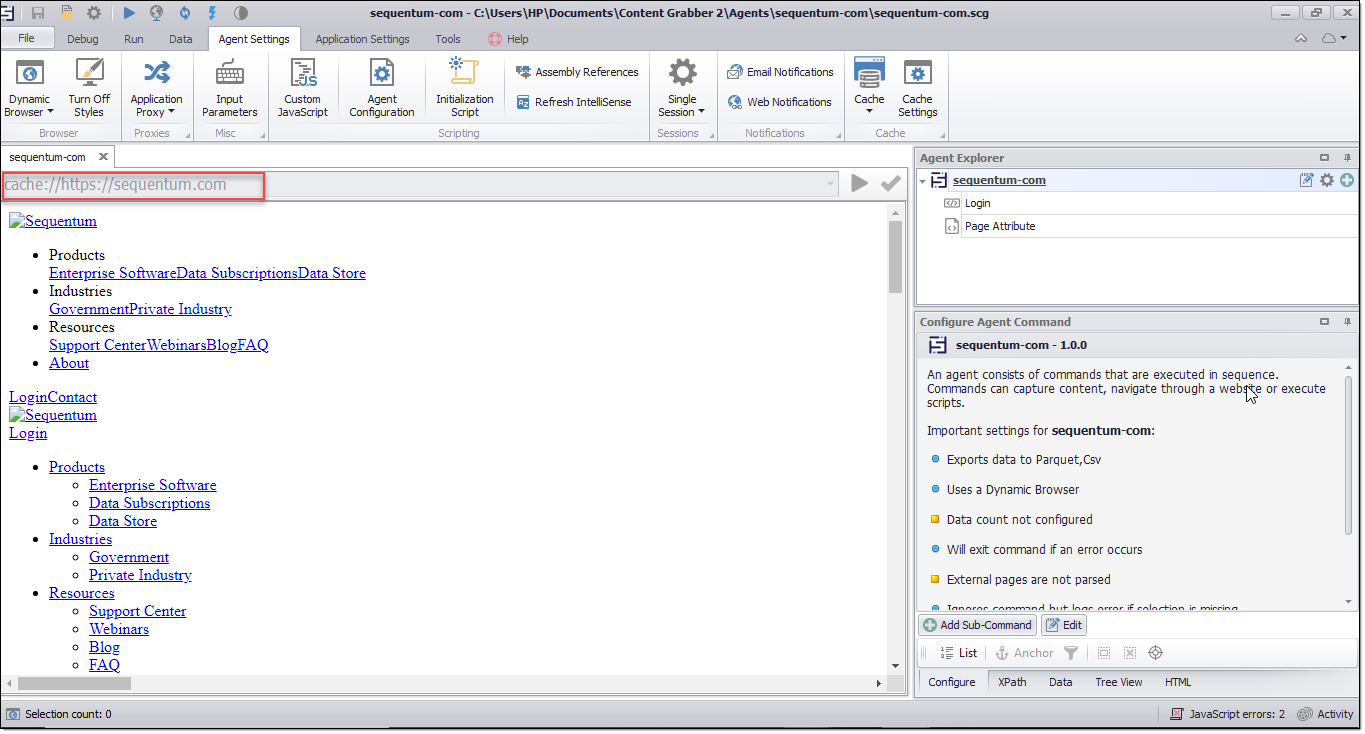Follow the Enterprise Software link in page
The height and width of the screenshot is (734, 1365).
(152, 485)
